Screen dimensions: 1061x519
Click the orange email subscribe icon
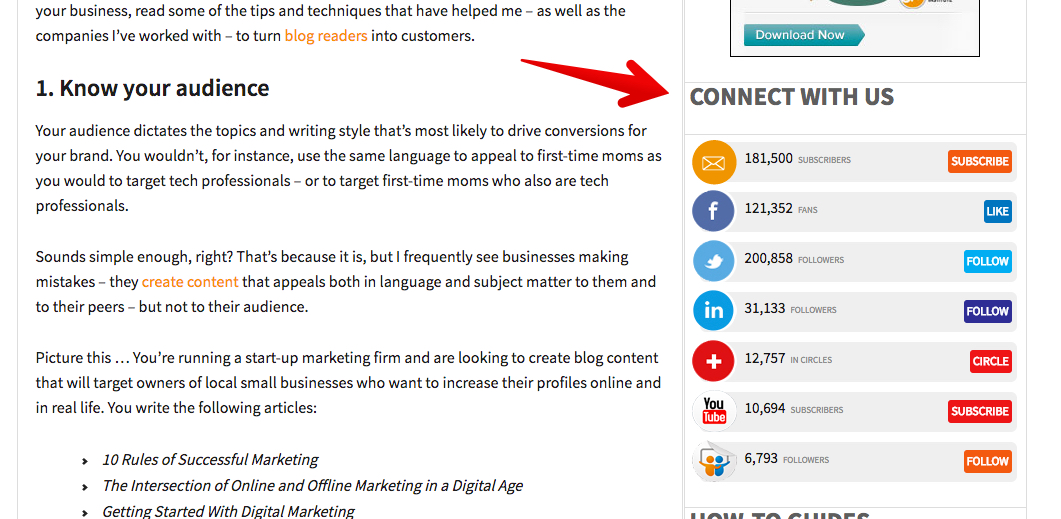(714, 161)
